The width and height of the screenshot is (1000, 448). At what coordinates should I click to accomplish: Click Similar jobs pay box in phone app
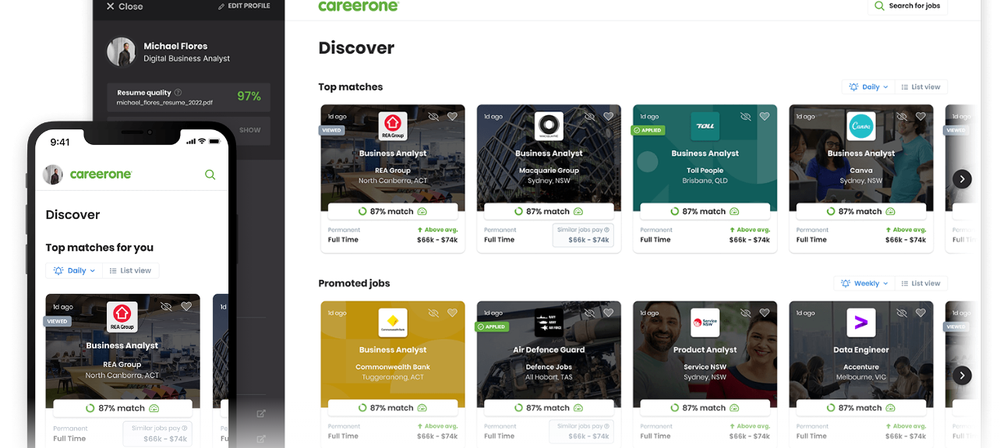coord(157,434)
